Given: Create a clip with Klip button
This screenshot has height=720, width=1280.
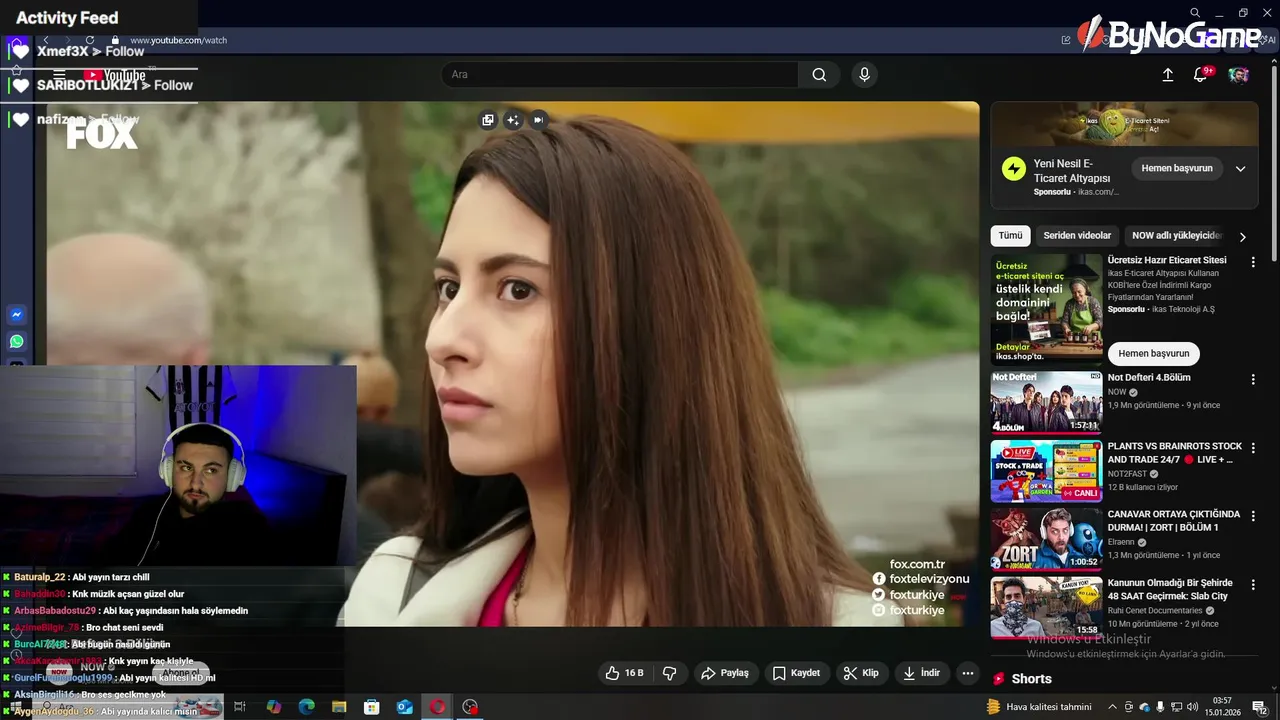Looking at the screenshot, I should [x=861, y=673].
